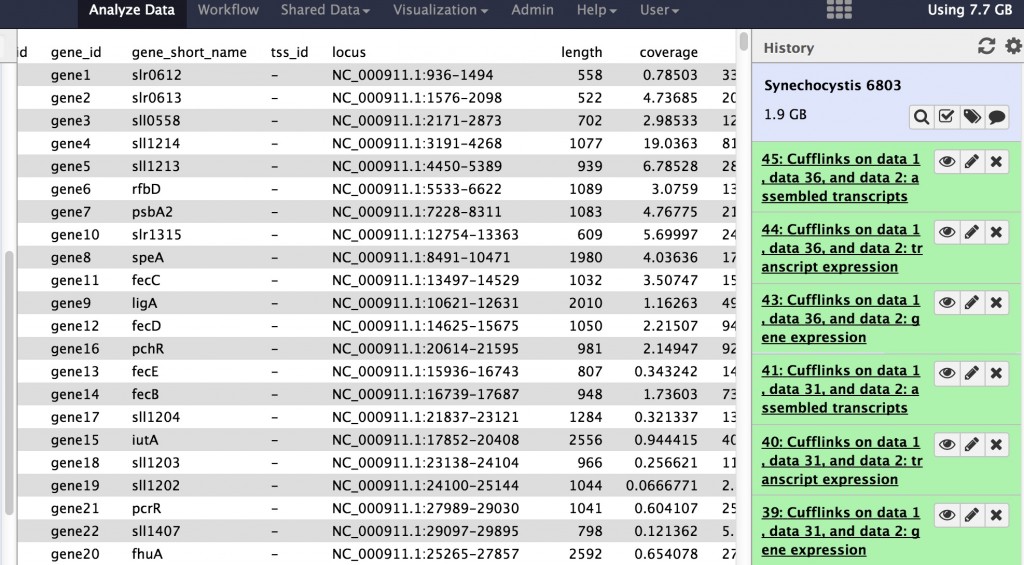Open history options gear menu
The height and width of the screenshot is (565, 1024).
[1013, 47]
